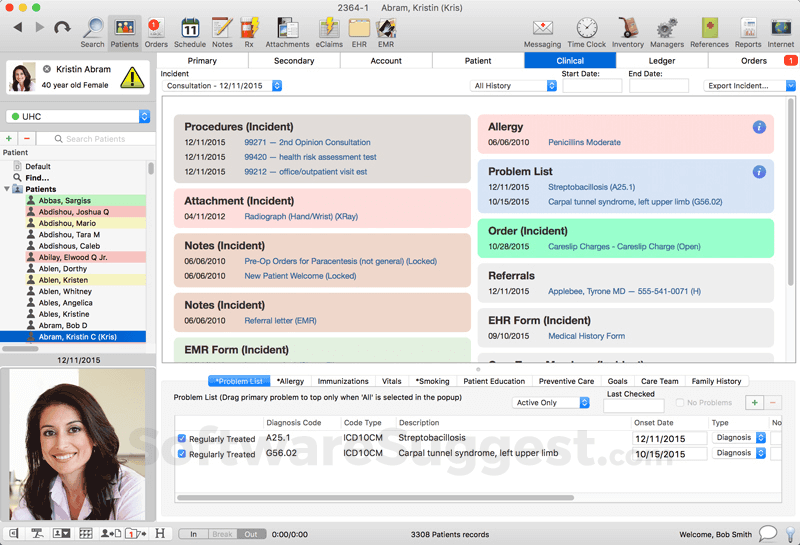Select the Immunizations tab
800x545 pixels.
(343, 381)
